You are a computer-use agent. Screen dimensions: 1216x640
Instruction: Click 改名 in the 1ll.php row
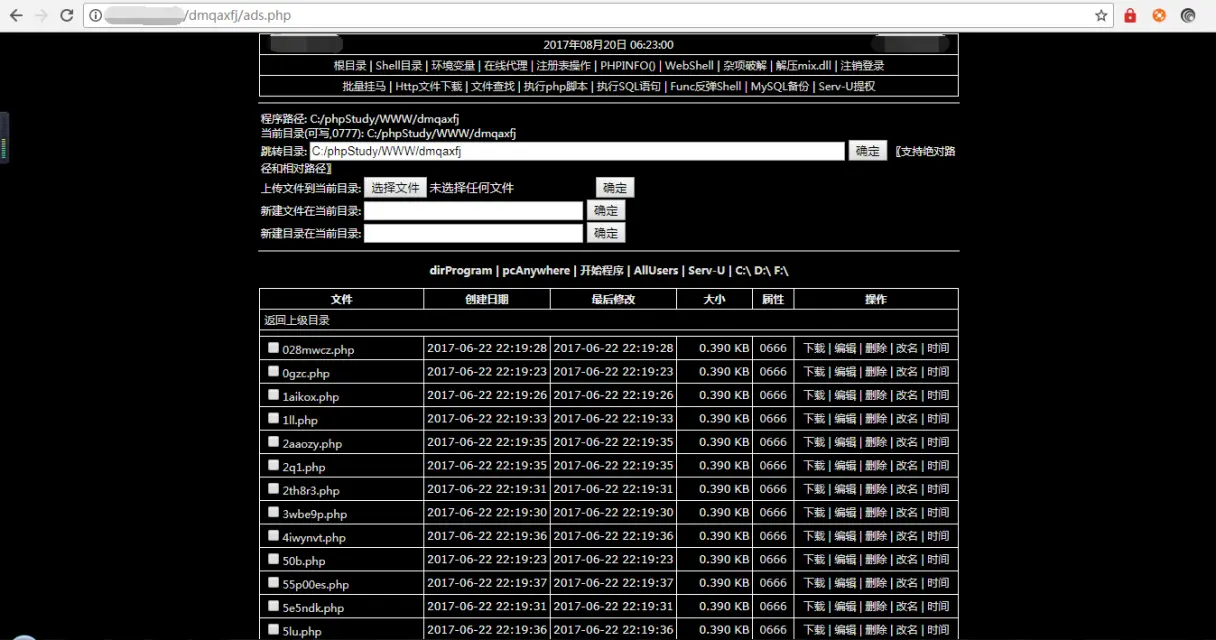tap(906, 418)
